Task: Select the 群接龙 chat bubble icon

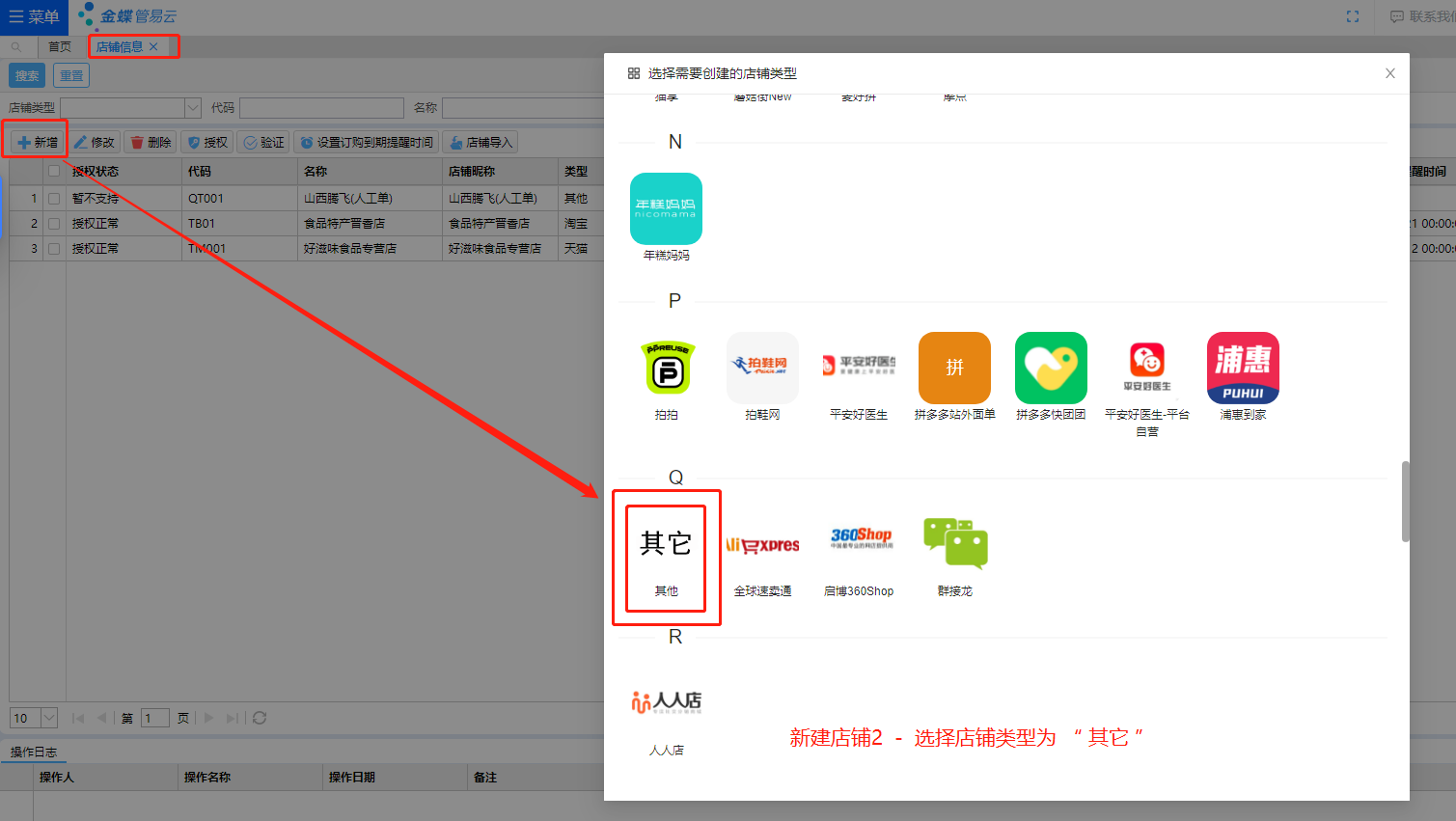Action: pyautogui.click(x=955, y=543)
